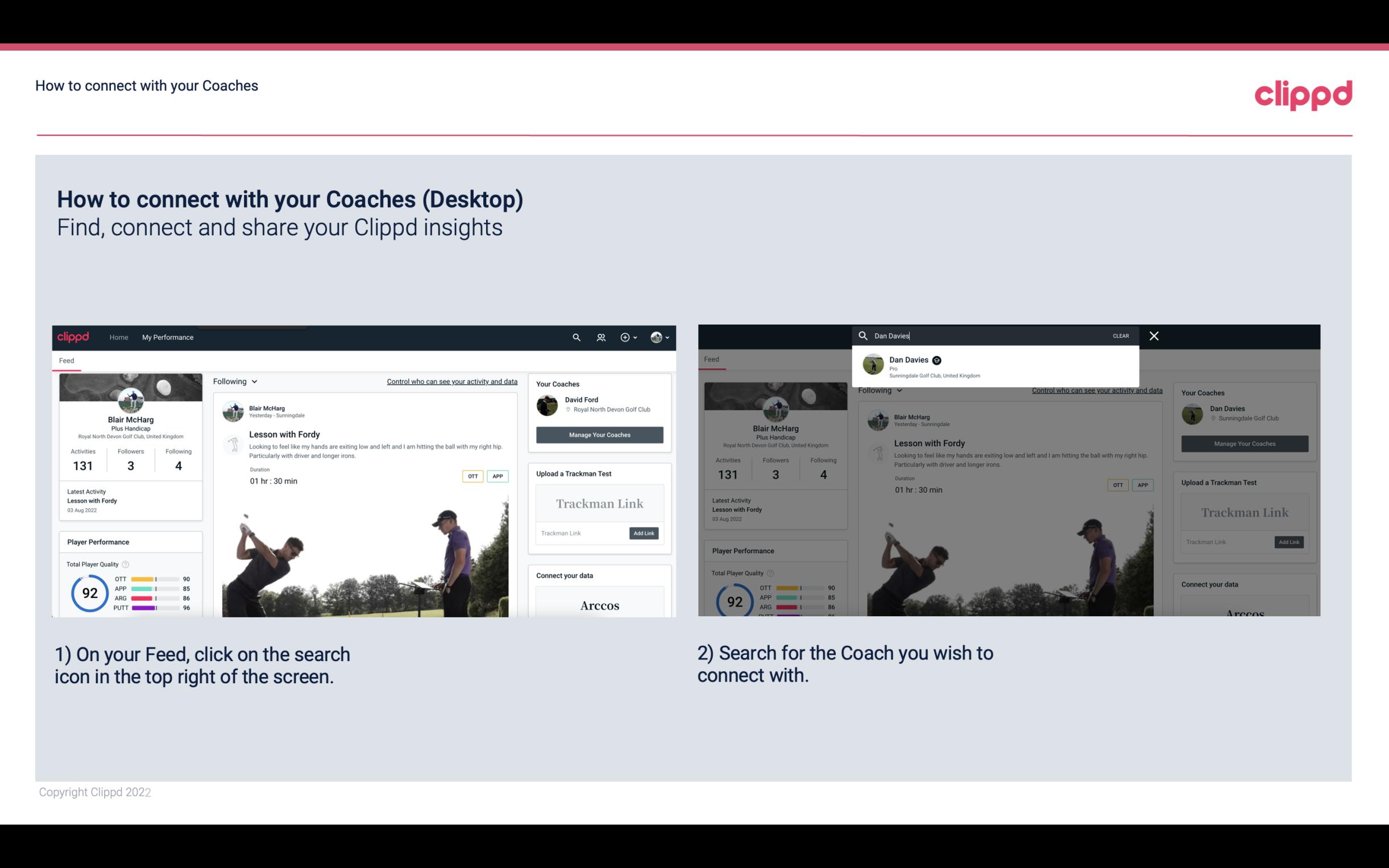Click the Home tab in navigation bar
This screenshot has height=868, width=1389.
point(120,337)
